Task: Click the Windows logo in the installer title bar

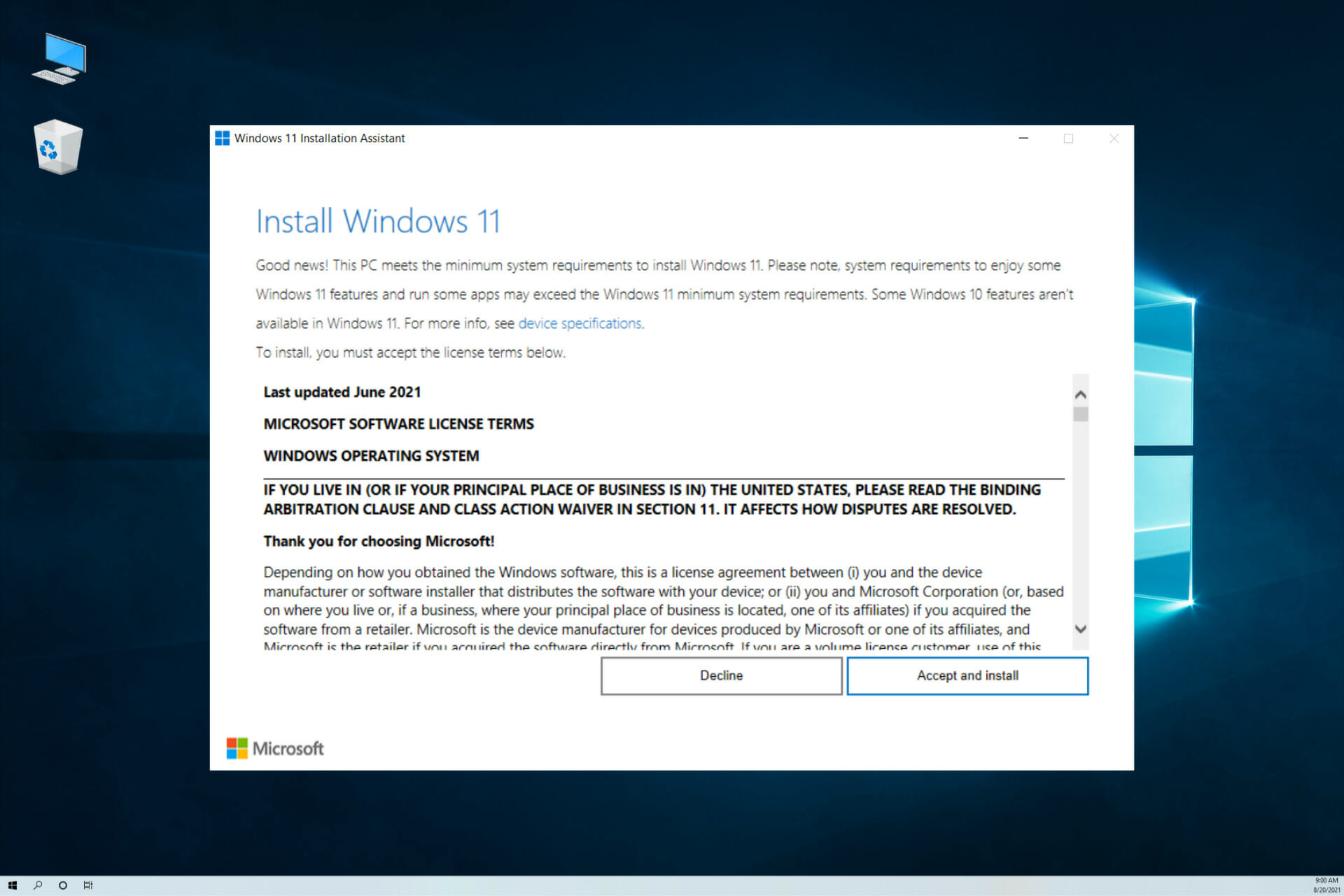Action: (223, 139)
